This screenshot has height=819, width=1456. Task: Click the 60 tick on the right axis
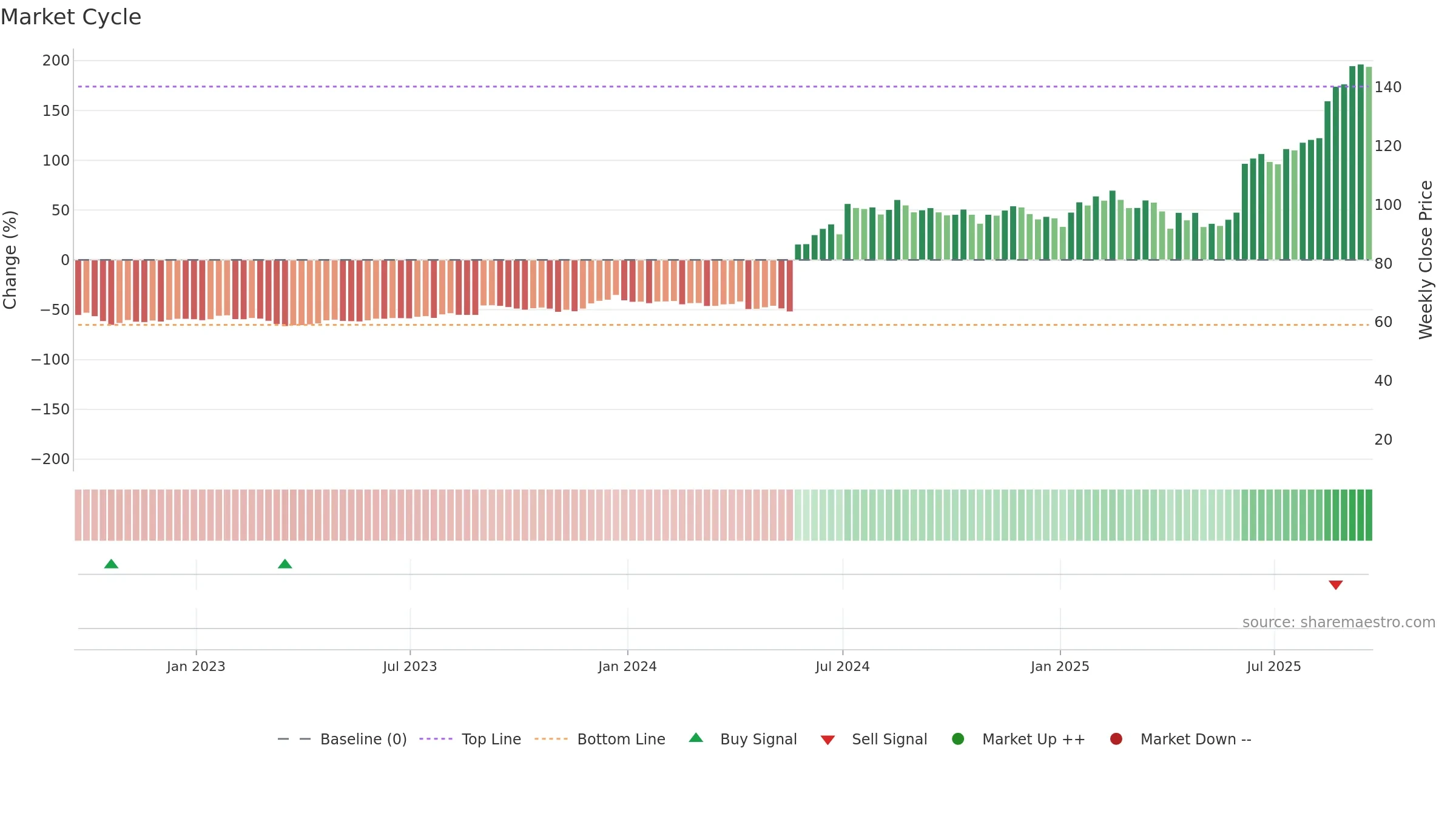[1383, 322]
